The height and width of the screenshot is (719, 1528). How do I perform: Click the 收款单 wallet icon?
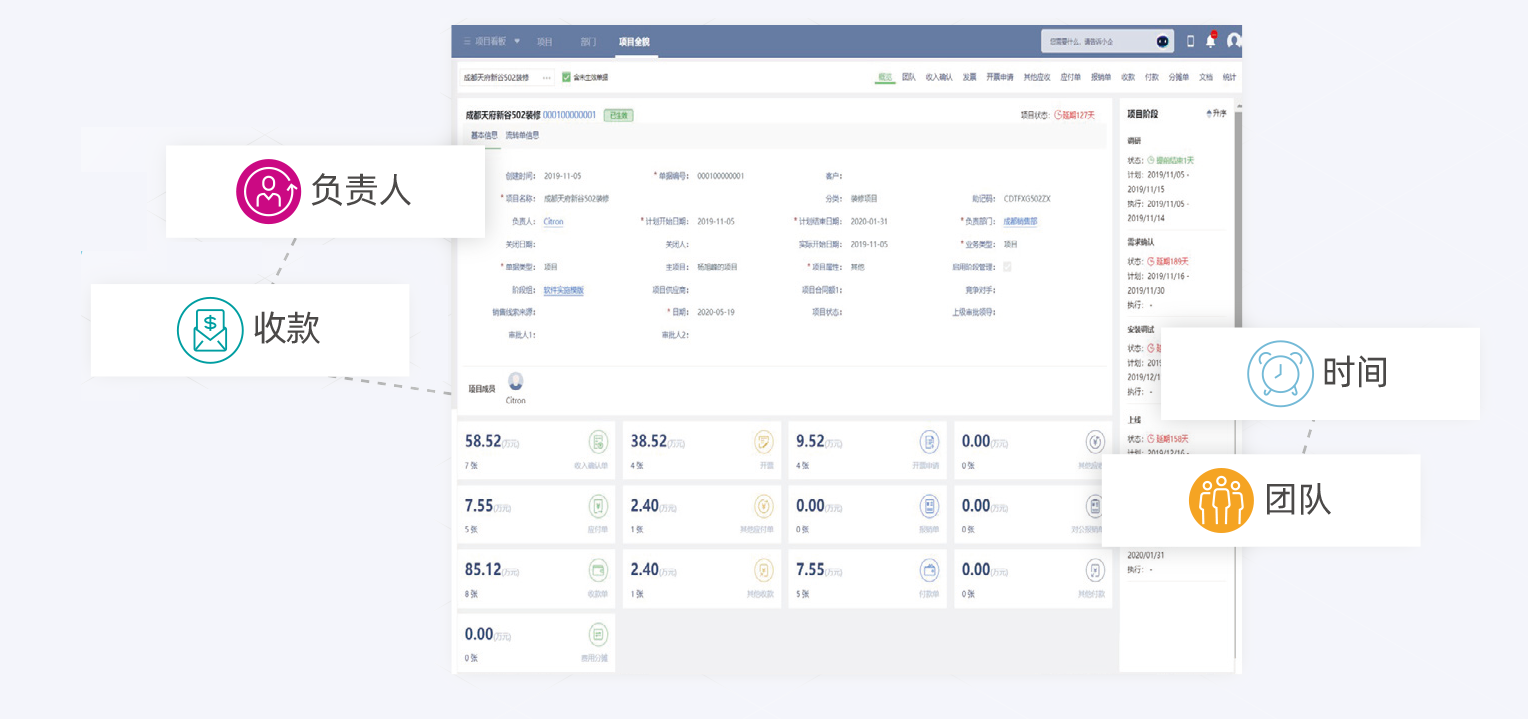[x=598, y=570]
